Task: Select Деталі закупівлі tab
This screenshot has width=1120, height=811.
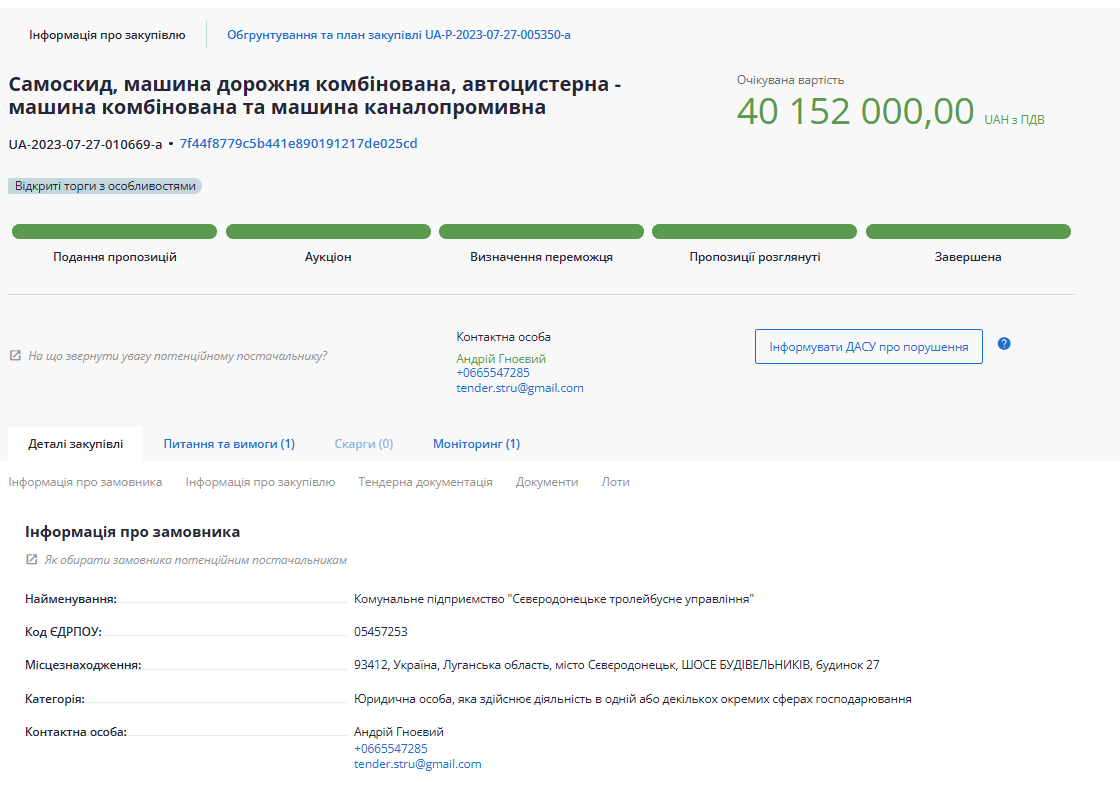Action: point(76,444)
